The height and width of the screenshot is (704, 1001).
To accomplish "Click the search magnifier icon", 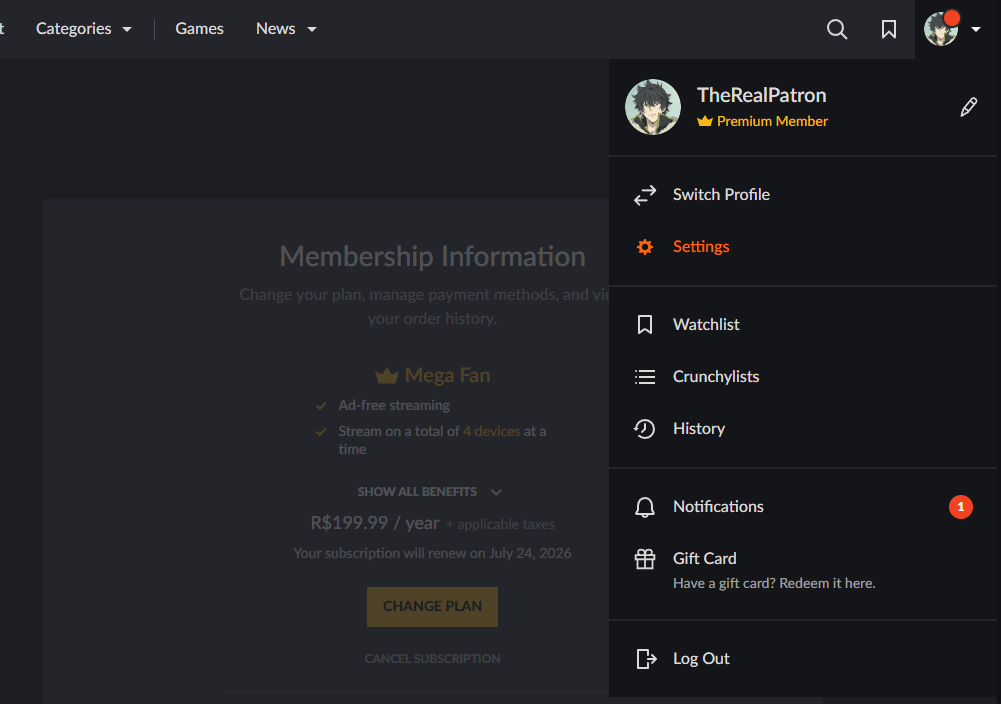I will coord(837,29).
